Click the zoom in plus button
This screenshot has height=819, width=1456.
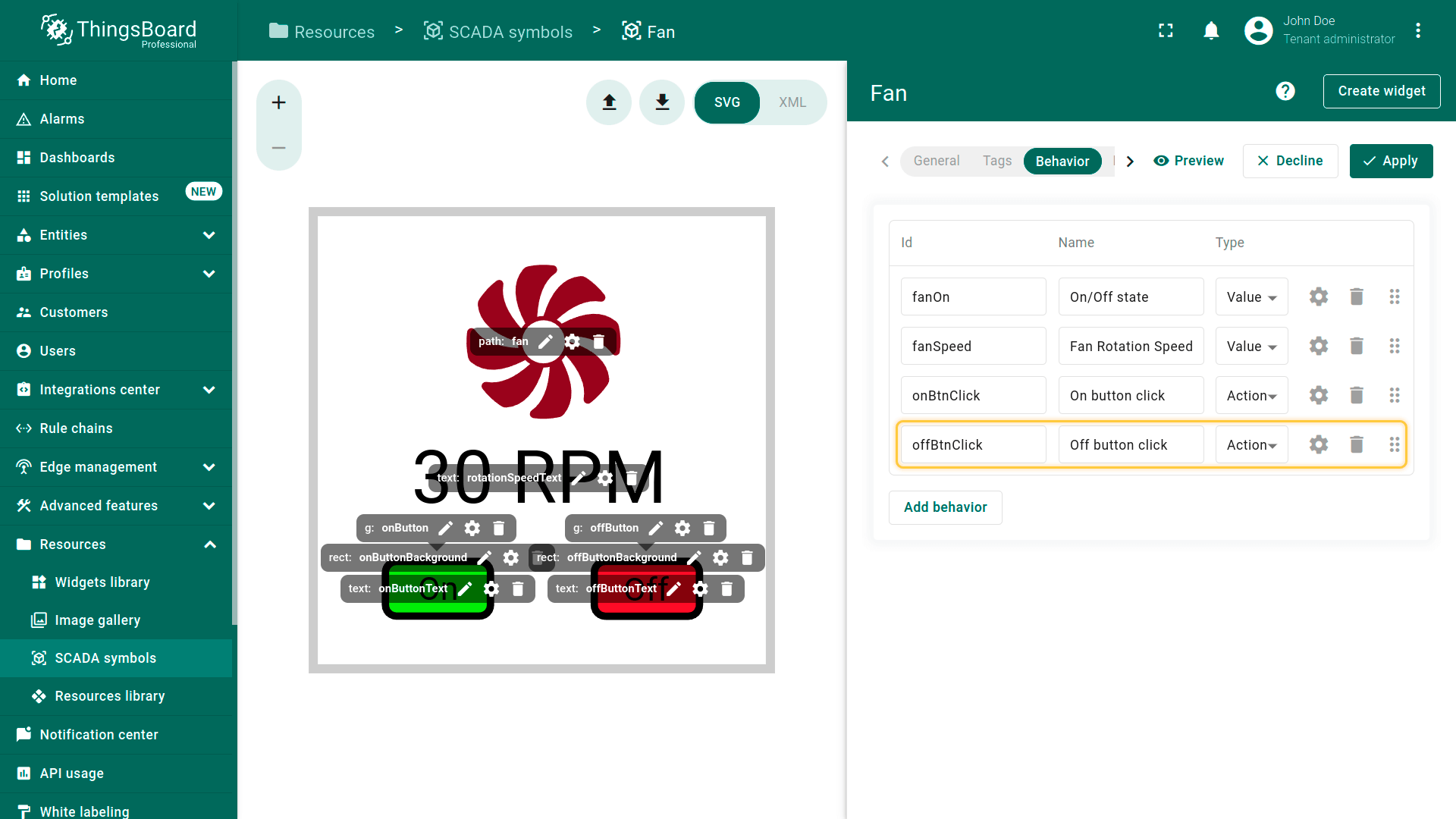point(278,102)
